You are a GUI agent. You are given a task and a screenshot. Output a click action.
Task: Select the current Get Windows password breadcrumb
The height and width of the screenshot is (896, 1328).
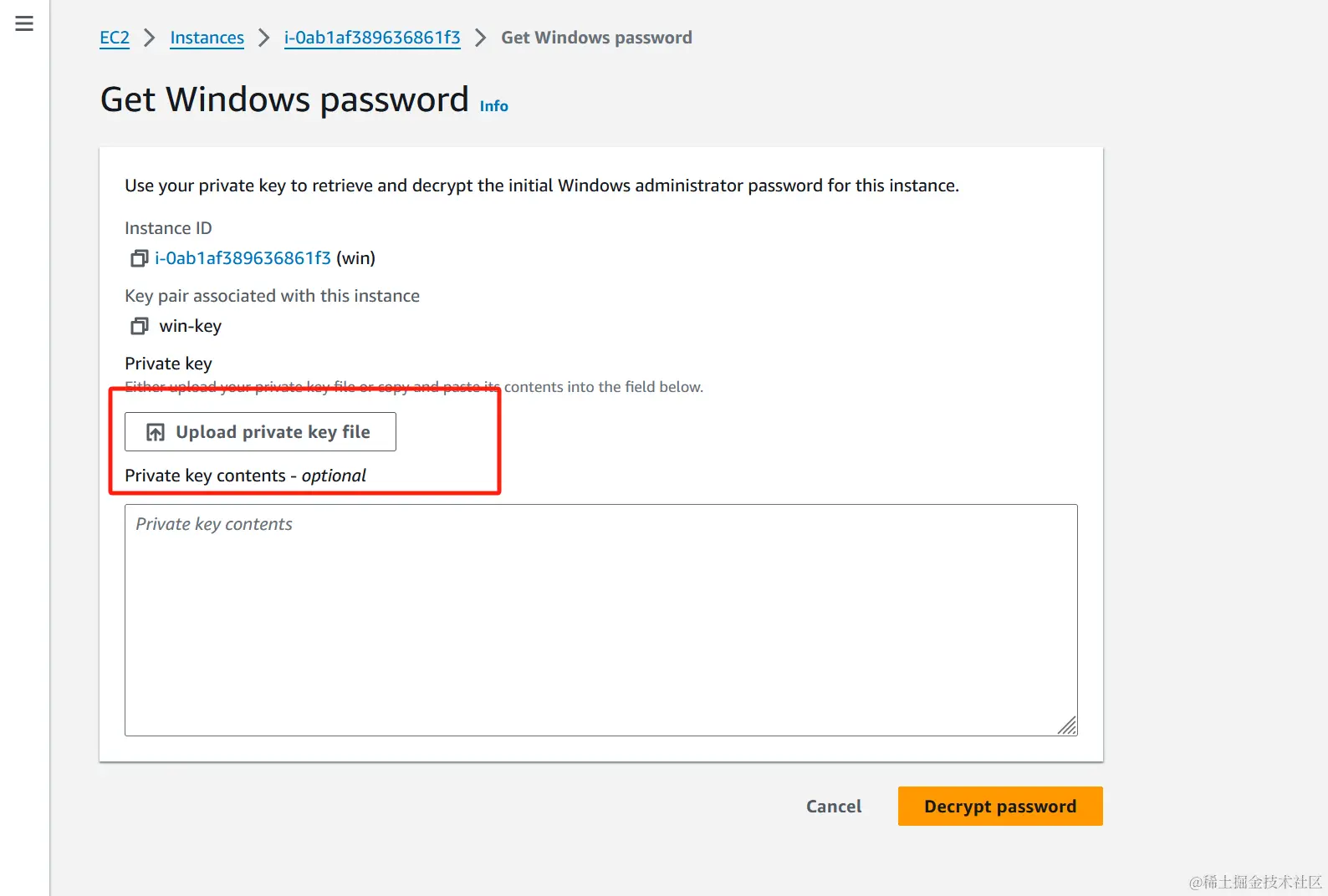coord(596,38)
